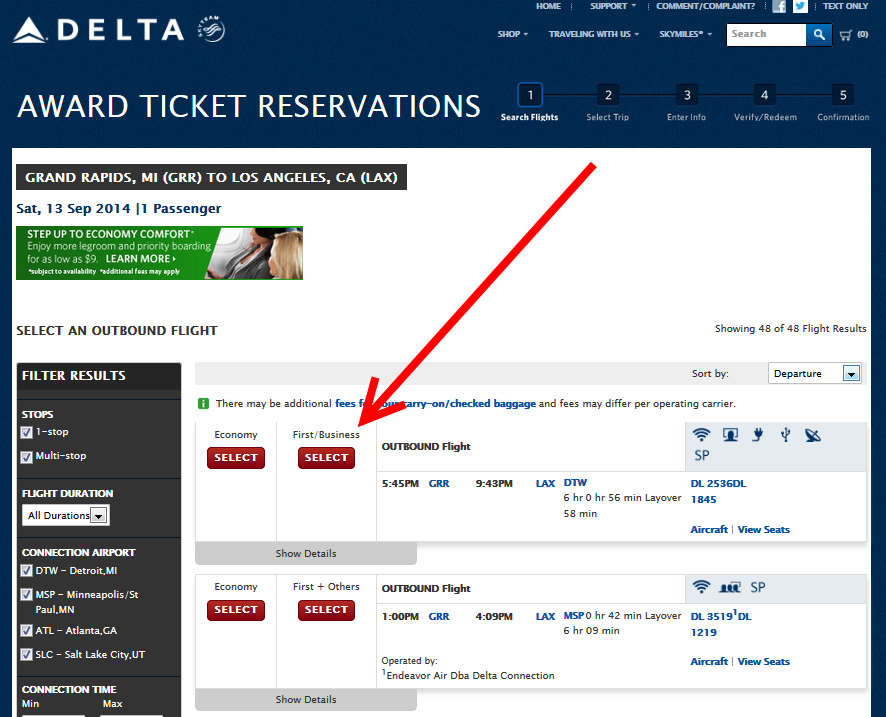
Task: Click the Wi-Fi amenity icon on first flight
Action: tap(702, 435)
